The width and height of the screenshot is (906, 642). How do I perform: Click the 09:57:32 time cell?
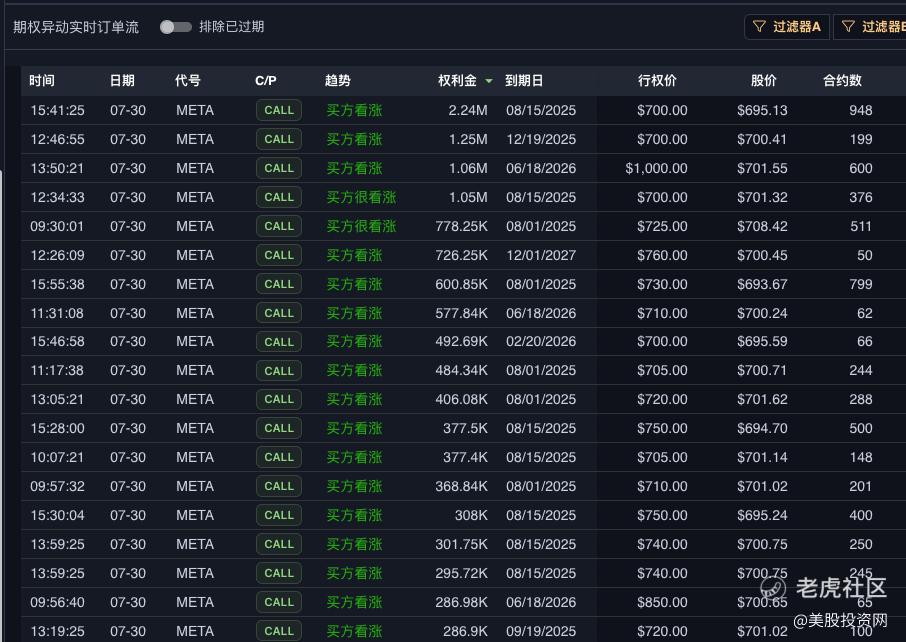coord(57,486)
